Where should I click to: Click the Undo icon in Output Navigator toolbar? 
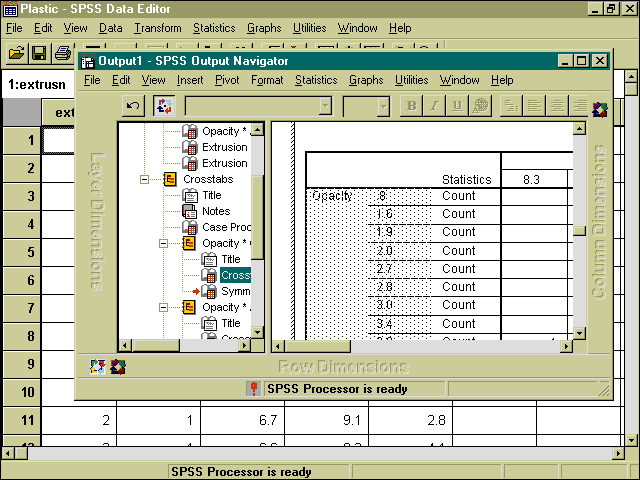tap(132, 106)
